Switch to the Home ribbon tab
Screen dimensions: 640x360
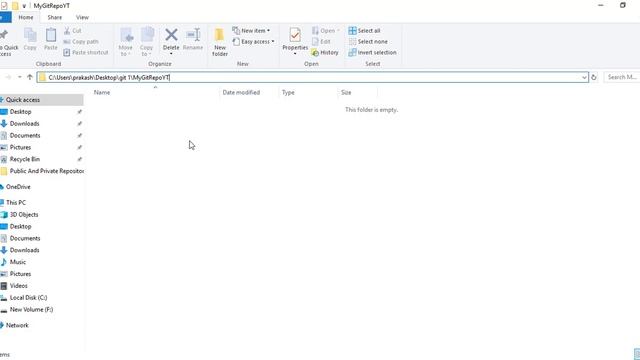click(26, 18)
